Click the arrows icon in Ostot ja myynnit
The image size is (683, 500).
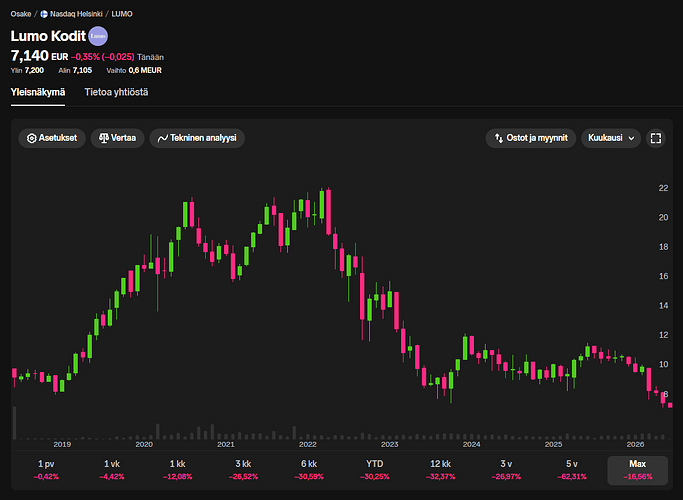(x=499, y=138)
